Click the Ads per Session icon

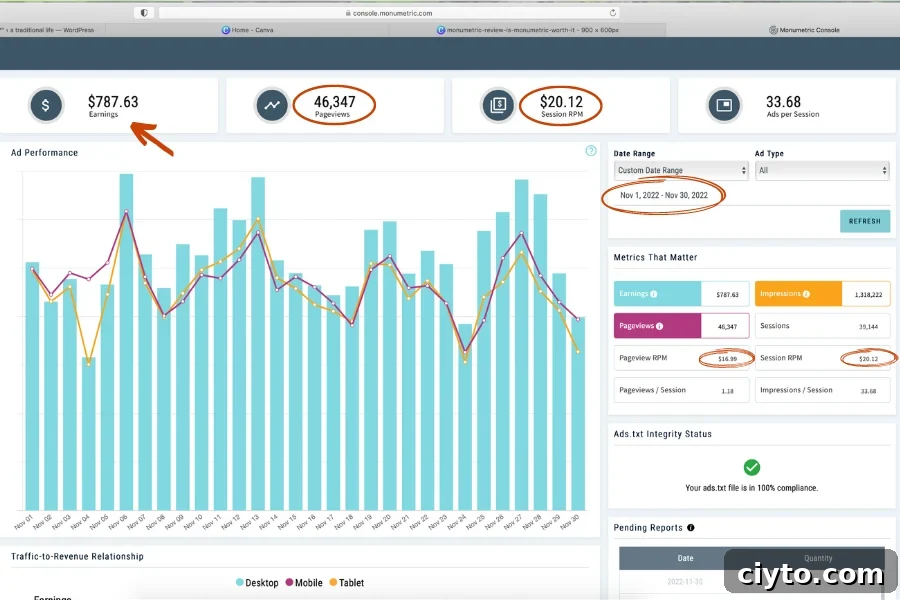coord(724,106)
